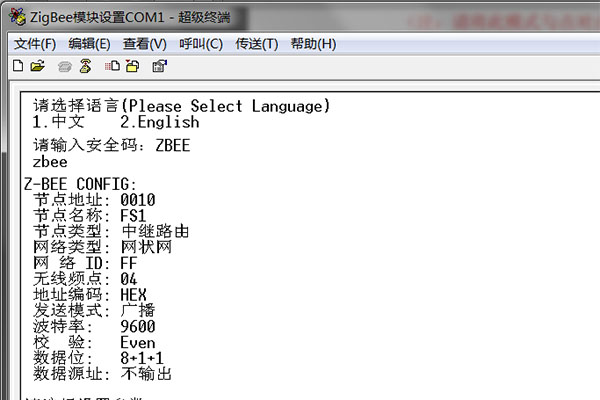
Task: Click the New connection toolbar icon
Action: pyautogui.click(x=18, y=66)
